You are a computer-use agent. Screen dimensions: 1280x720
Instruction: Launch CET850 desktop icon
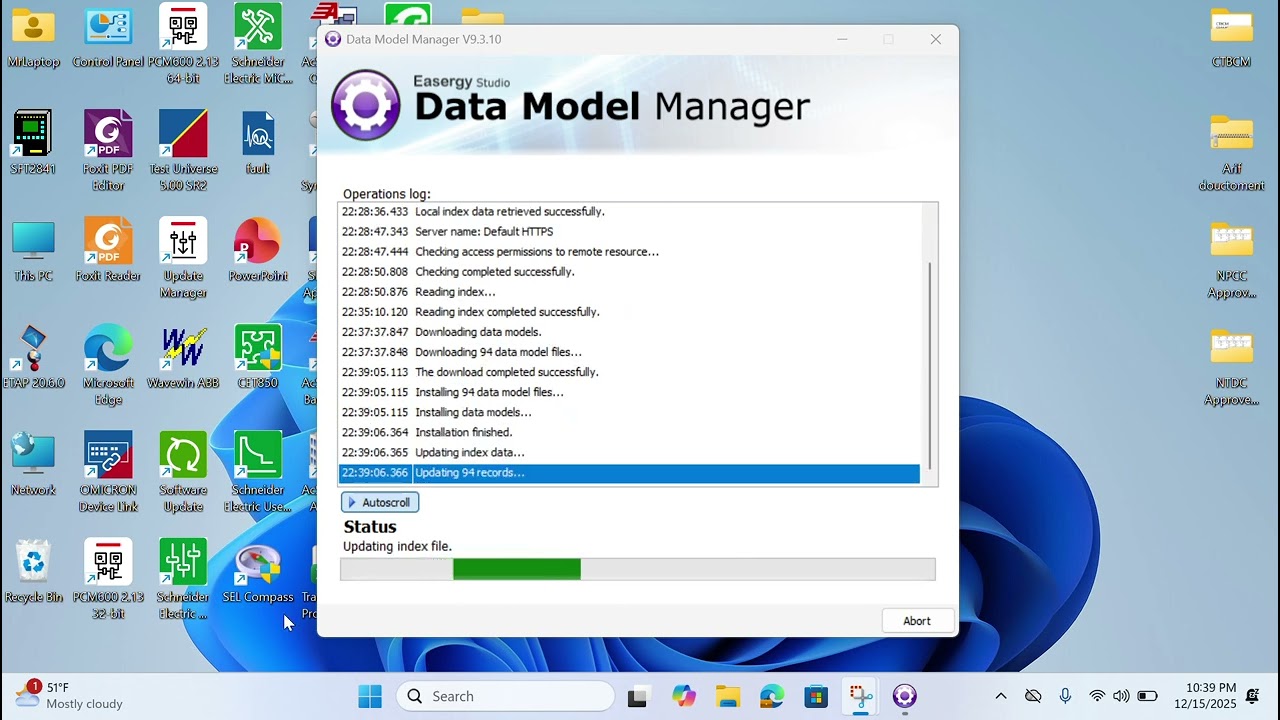tap(258, 359)
